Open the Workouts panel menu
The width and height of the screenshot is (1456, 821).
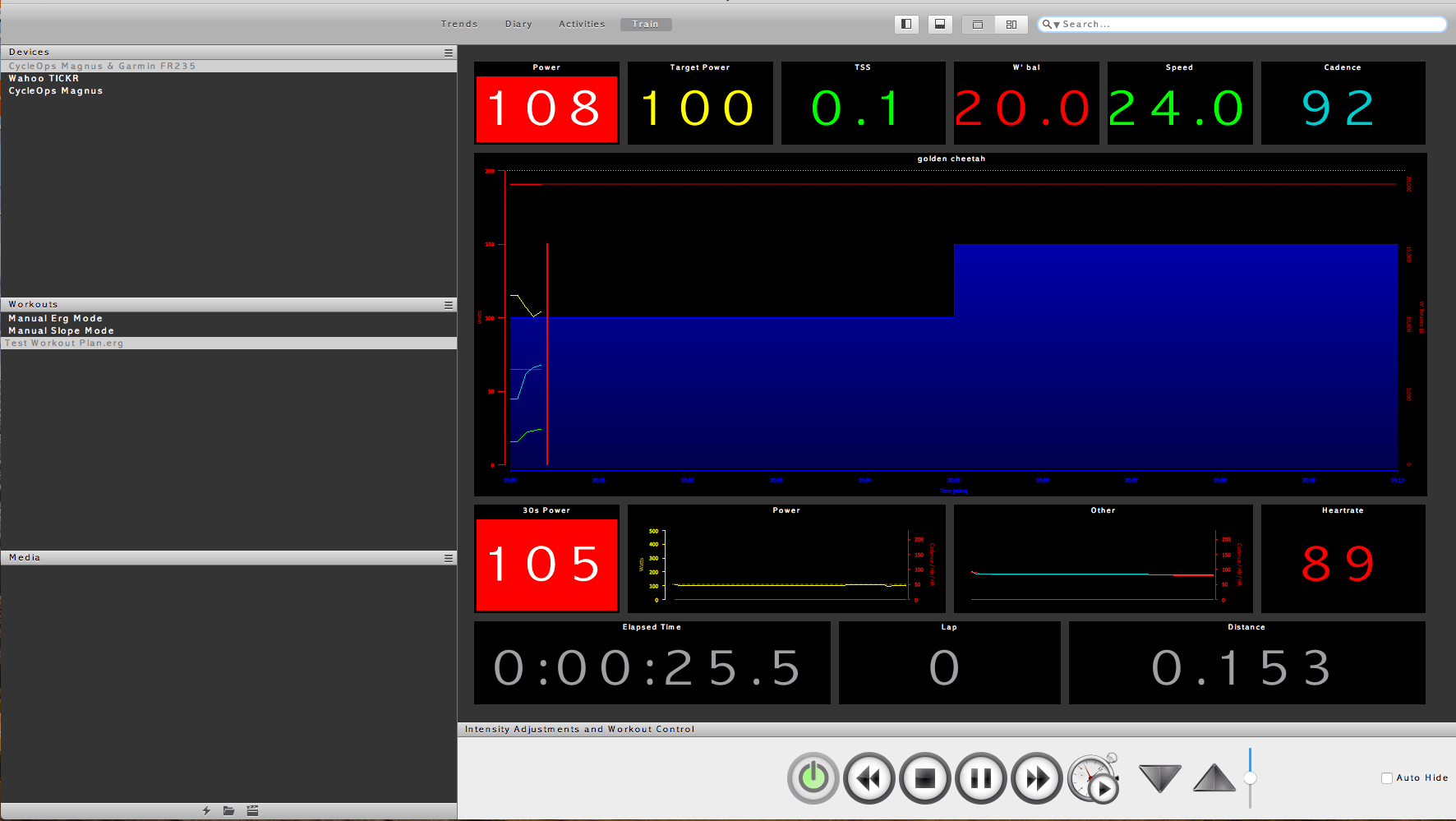pos(449,304)
